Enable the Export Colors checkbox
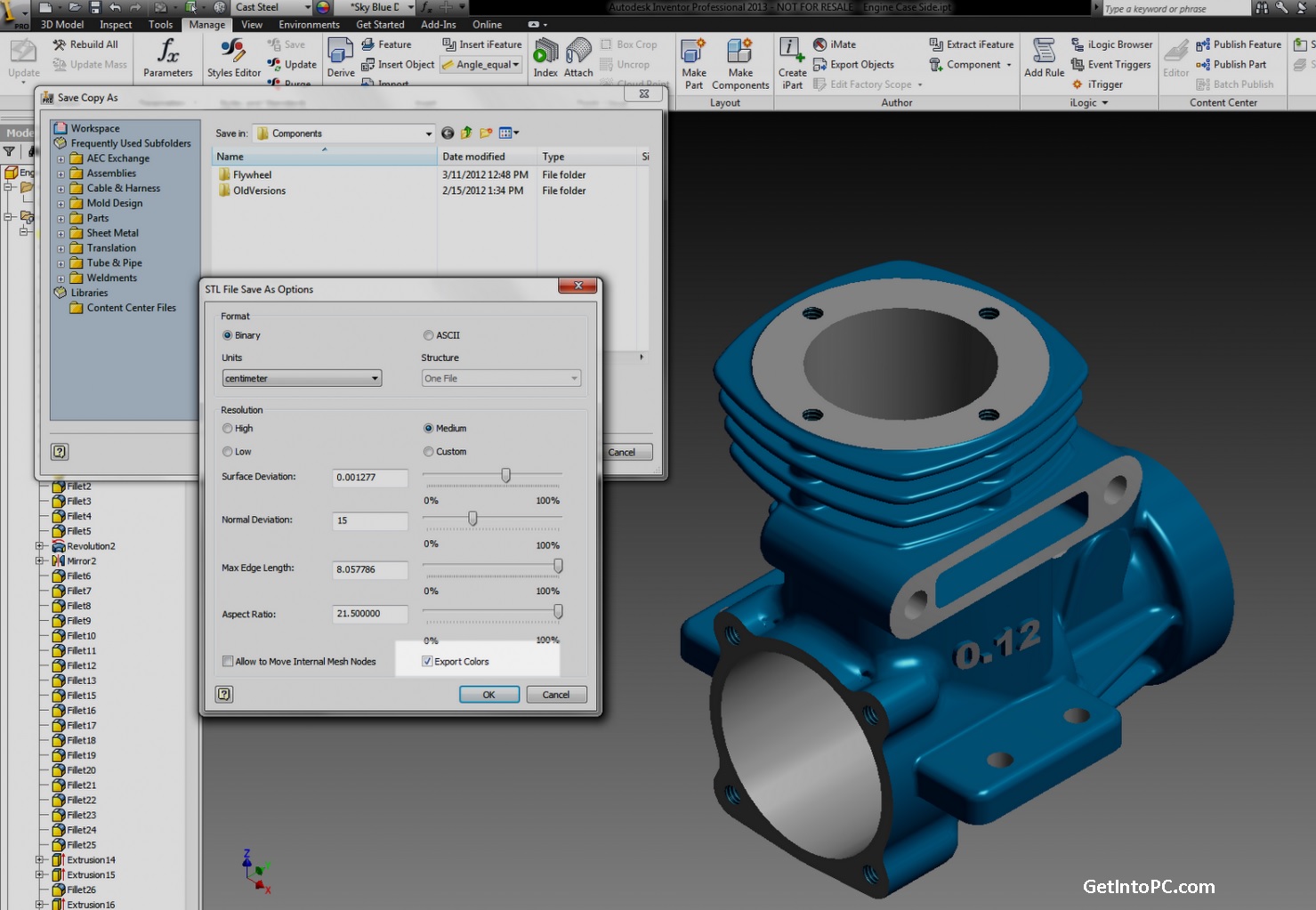The width and height of the screenshot is (1316, 910). point(427,661)
